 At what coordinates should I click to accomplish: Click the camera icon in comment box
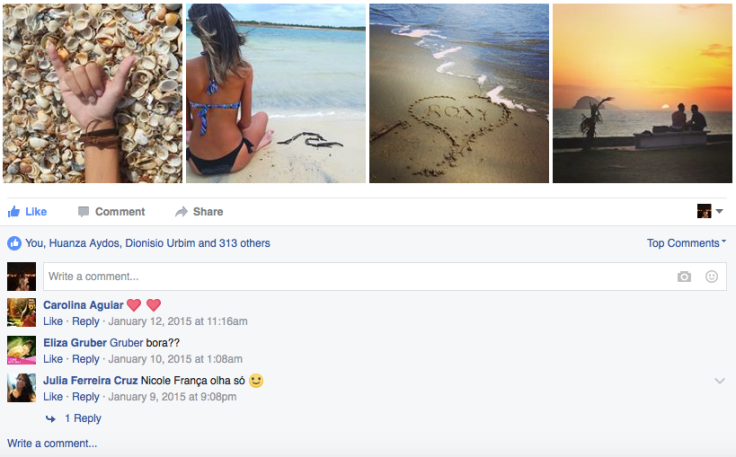684,277
